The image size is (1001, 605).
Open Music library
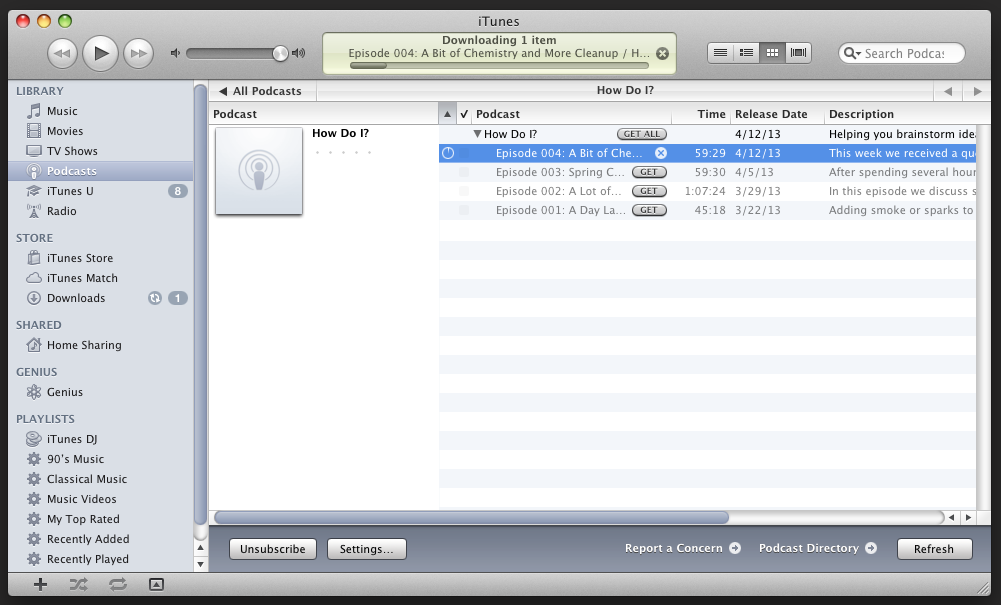click(62, 111)
